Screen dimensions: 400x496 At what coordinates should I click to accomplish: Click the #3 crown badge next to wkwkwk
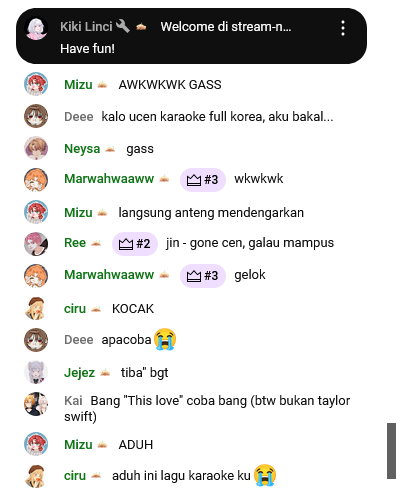point(203,180)
